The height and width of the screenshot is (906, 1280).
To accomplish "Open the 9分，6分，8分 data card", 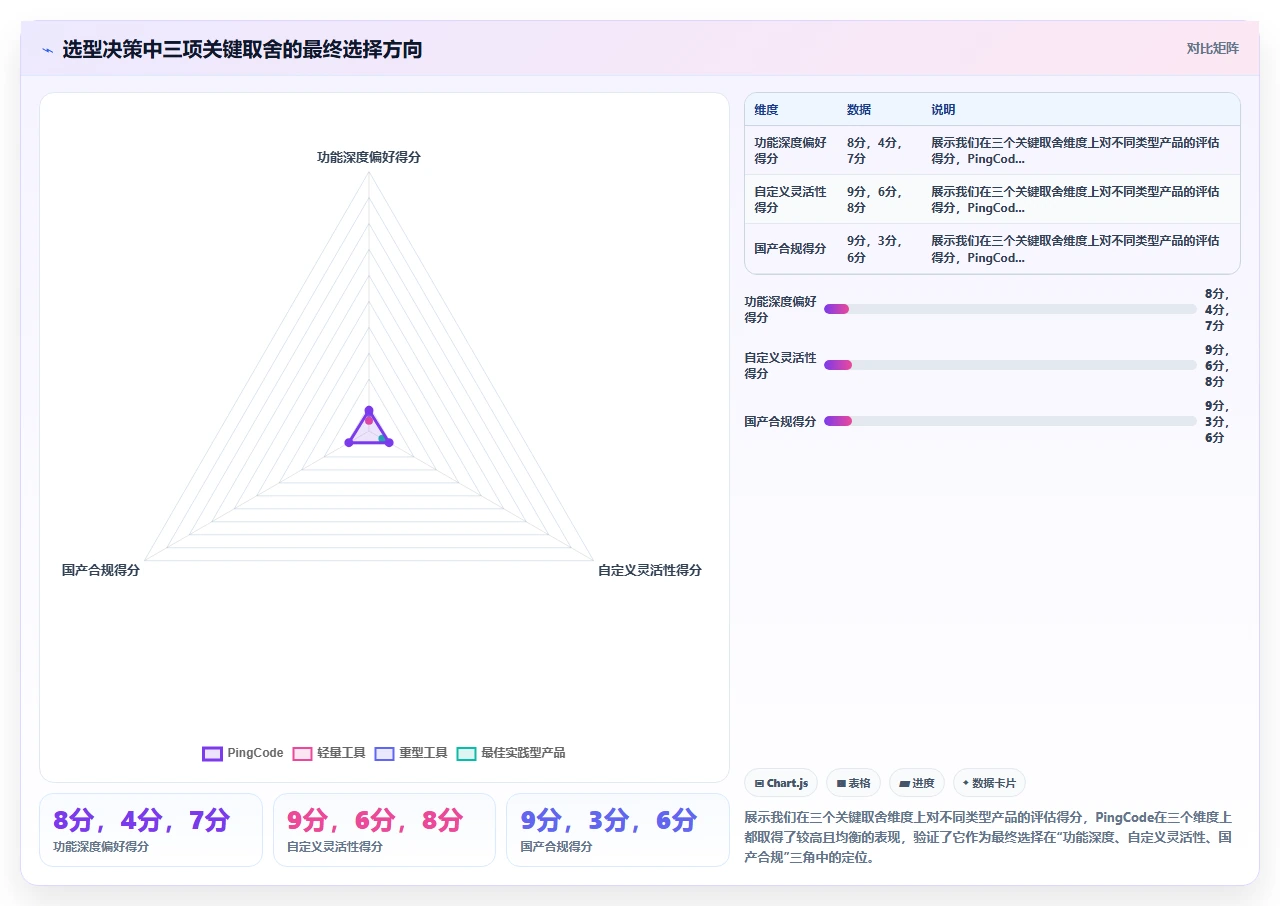I will 384,830.
